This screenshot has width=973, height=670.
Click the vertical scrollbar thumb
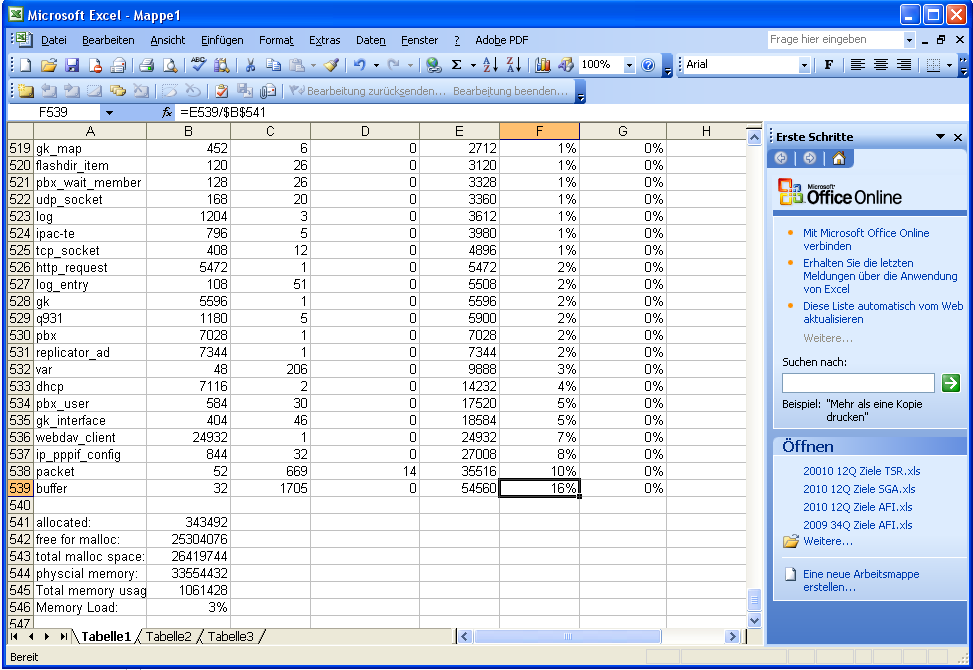(754, 599)
